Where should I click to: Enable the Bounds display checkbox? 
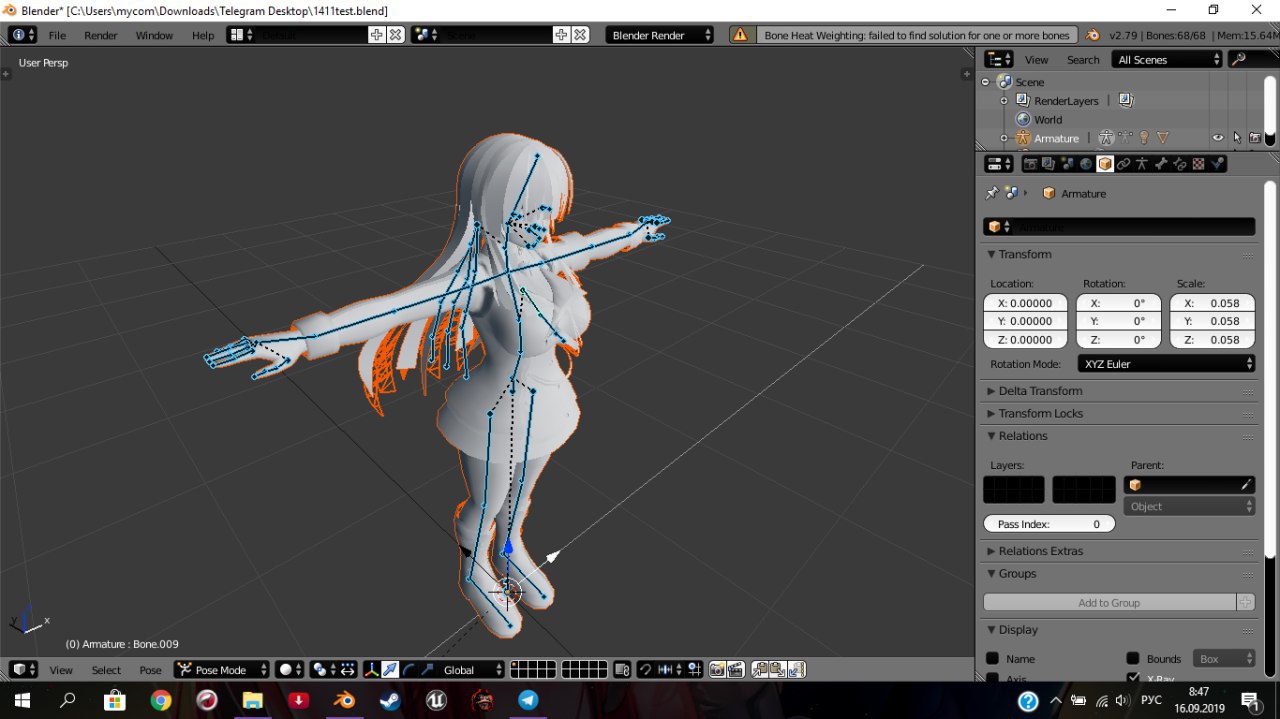coord(1133,658)
